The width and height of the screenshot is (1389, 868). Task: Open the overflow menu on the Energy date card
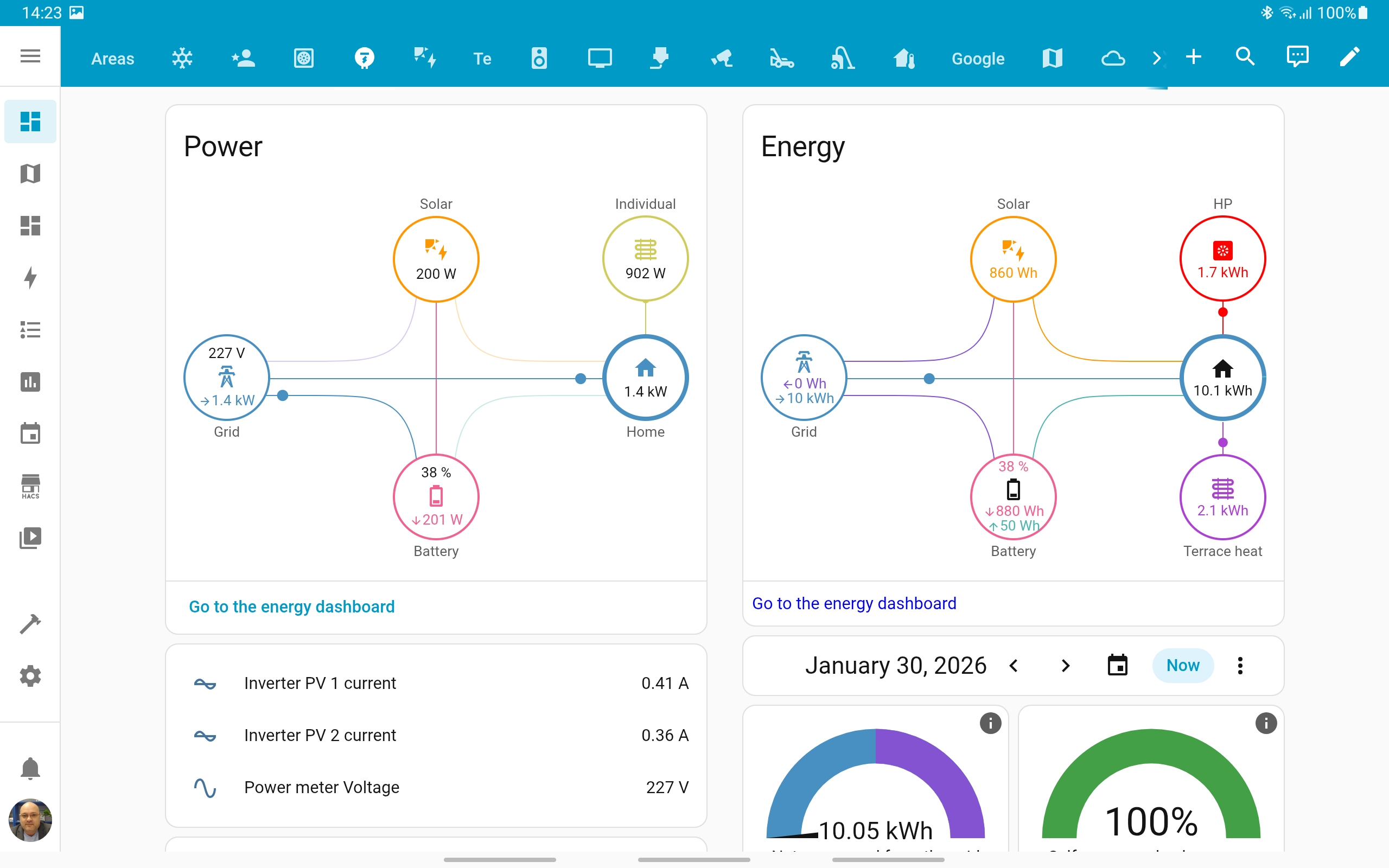[1240, 665]
